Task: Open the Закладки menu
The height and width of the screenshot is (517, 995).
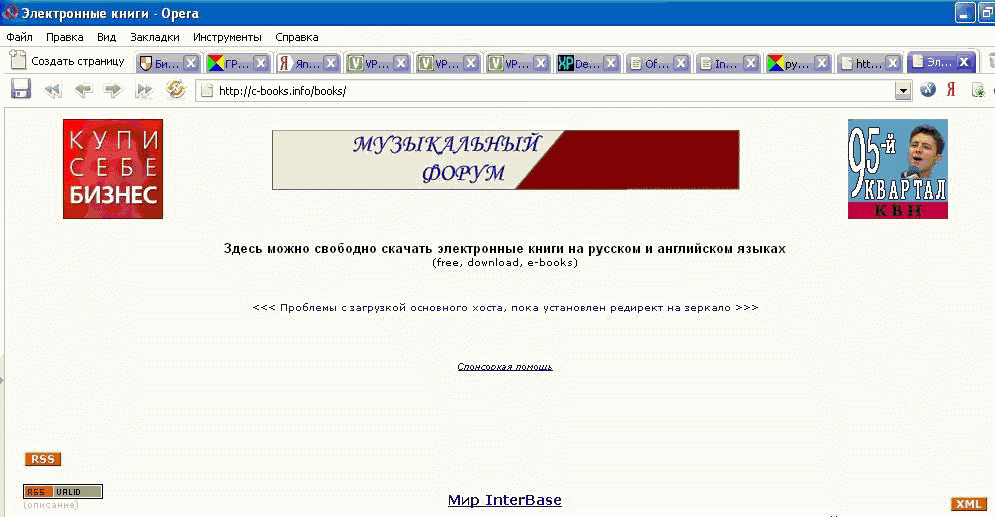Action: coord(155,37)
